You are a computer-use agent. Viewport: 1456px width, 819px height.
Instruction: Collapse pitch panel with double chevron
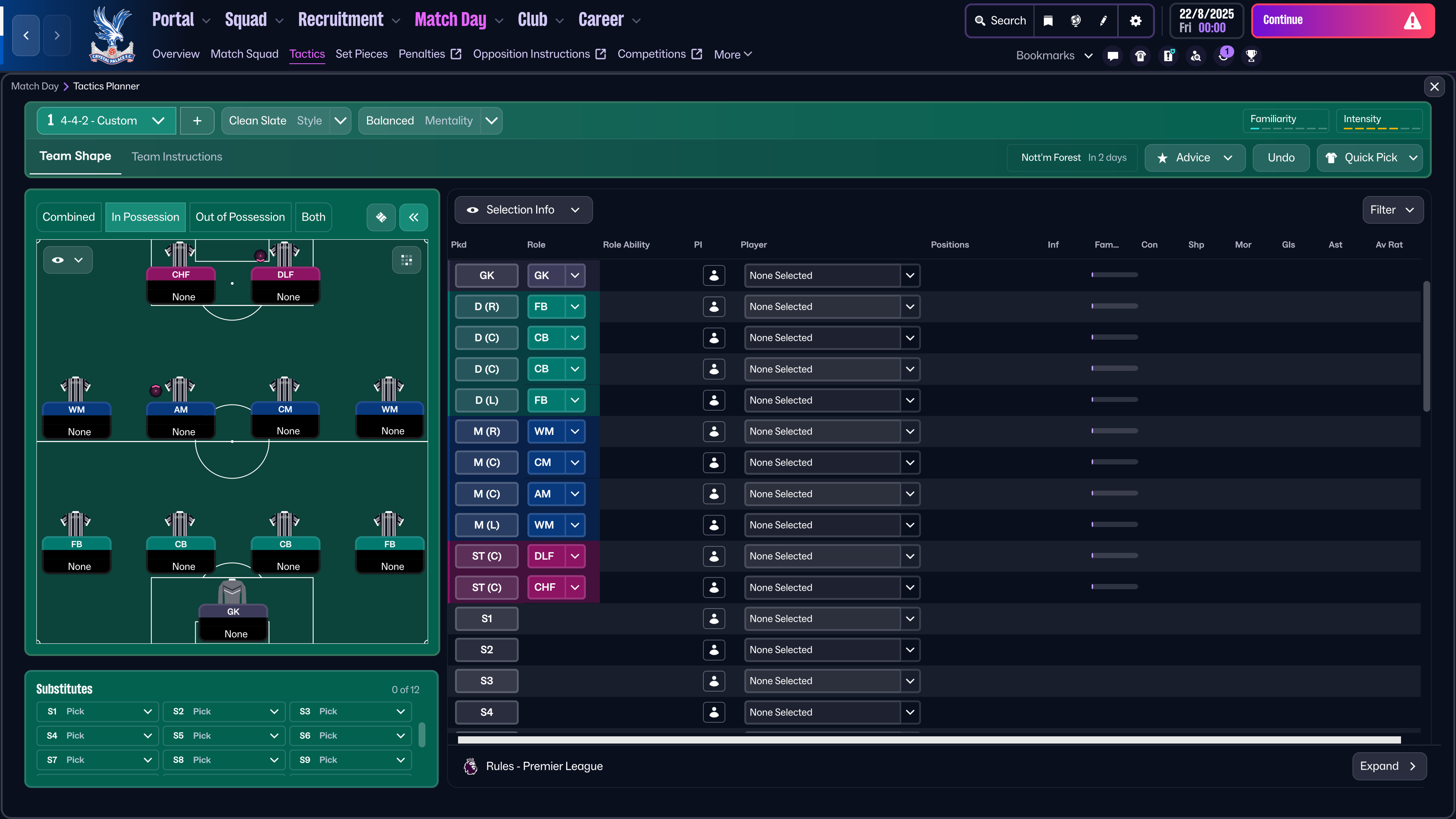coord(414,217)
